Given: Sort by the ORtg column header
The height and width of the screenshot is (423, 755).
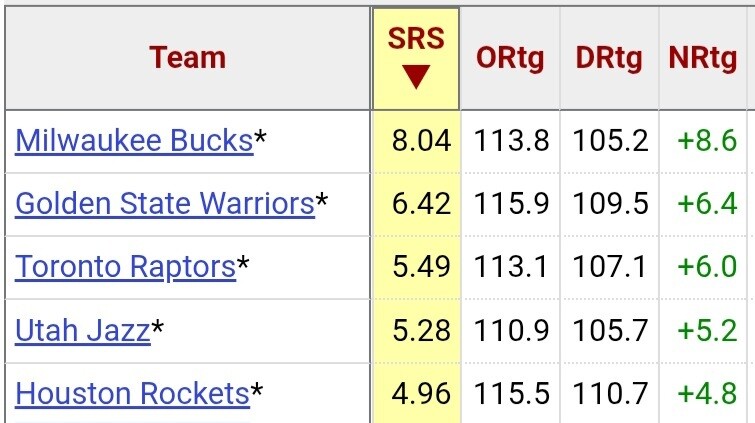Looking at the screenshot, I should click(510, 58).
